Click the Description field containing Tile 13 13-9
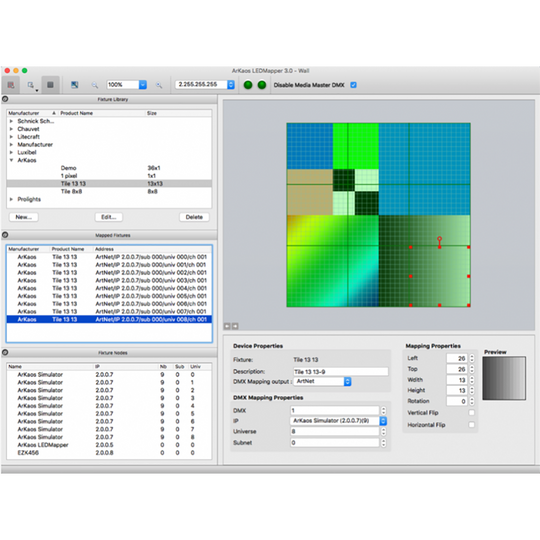540x540 pixels. (x=340, y=372)
